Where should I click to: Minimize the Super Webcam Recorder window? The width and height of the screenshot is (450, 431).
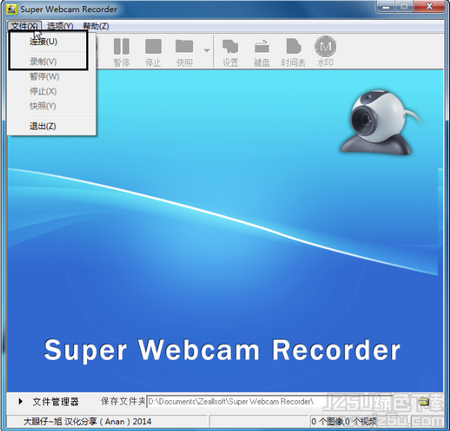click(386, 7)
